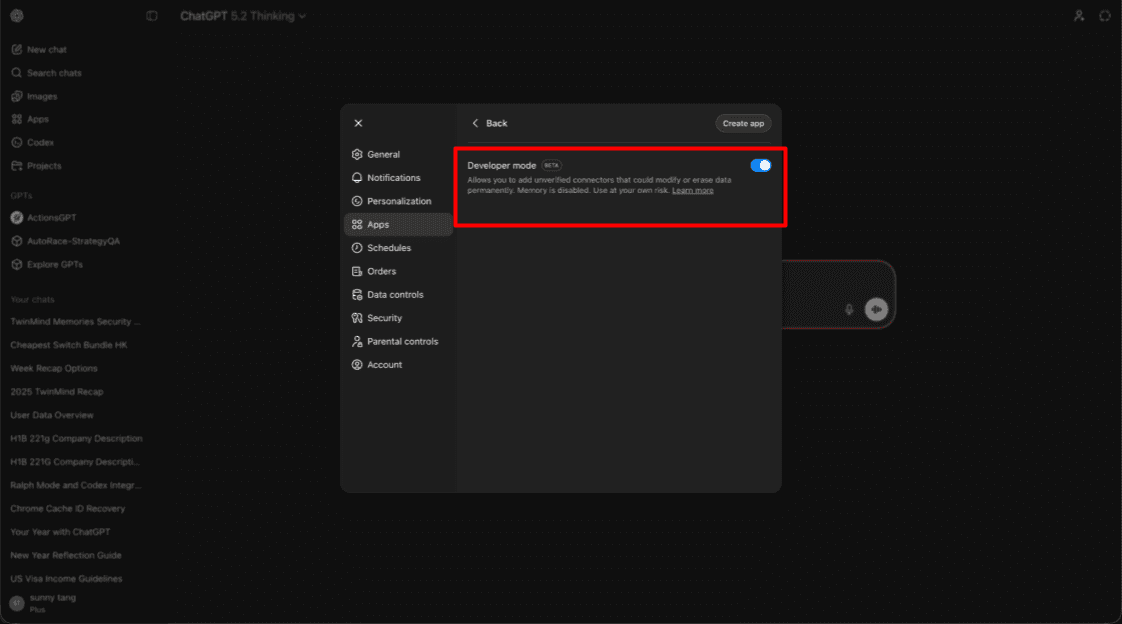Open the Learn more link
The image size is (1122, 624).
click(x=692, y=190)
